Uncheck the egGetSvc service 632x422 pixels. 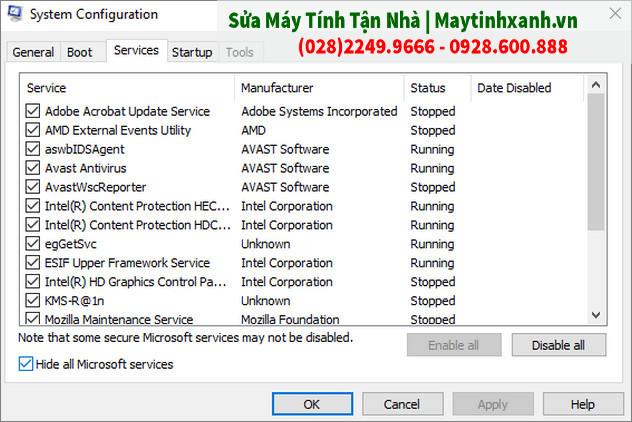tap(33, 243)
